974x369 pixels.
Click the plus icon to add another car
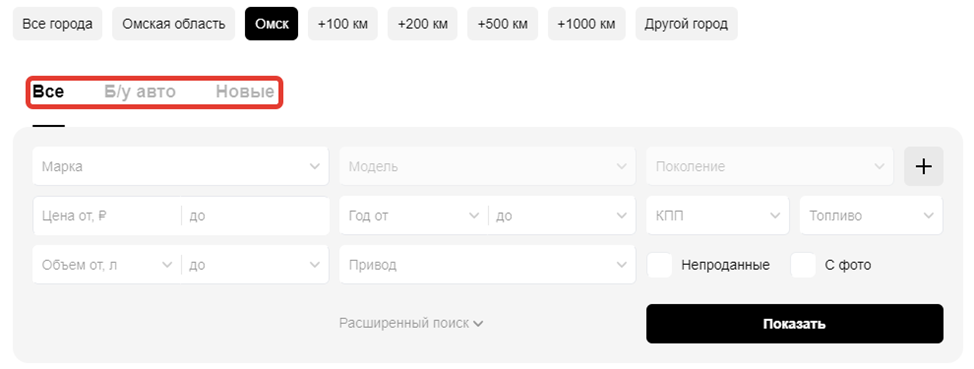[x=923, y=166]
